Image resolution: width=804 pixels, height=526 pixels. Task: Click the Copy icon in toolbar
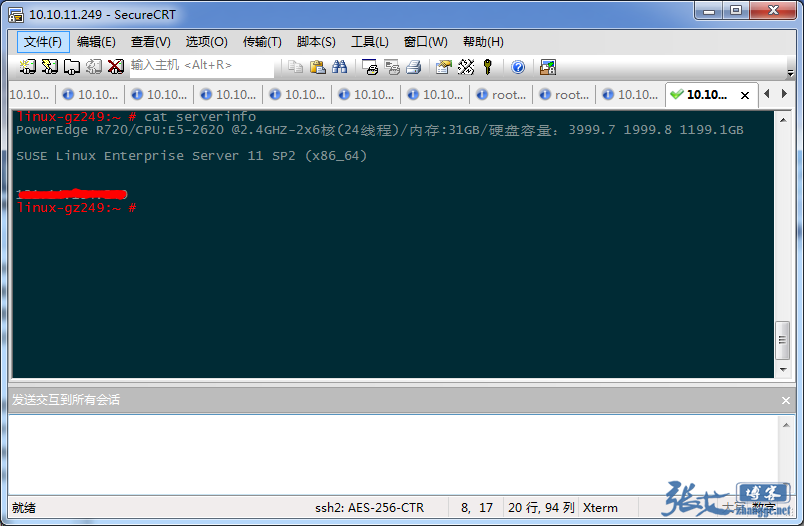[x=295, y=67]
